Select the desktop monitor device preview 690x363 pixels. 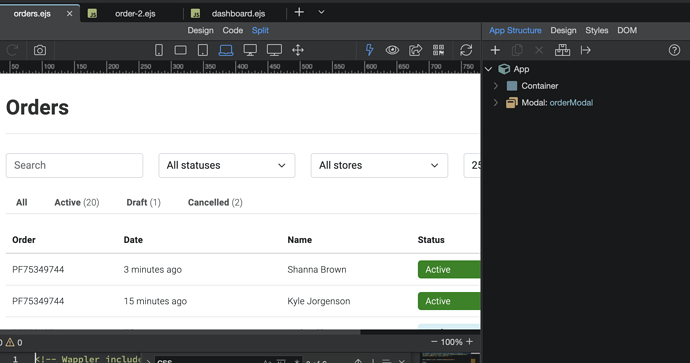coord(250,50)
